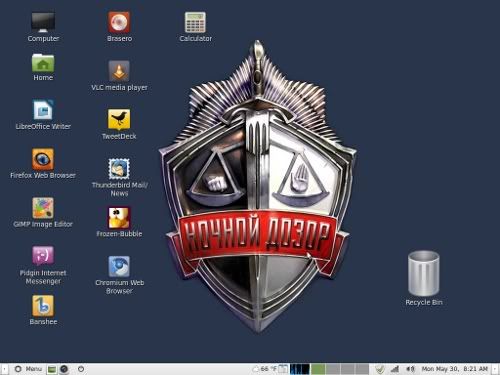Viewport: 500px width, 375px height.
Task: Click the green show-desktop panel launcher
Action: 52,369
